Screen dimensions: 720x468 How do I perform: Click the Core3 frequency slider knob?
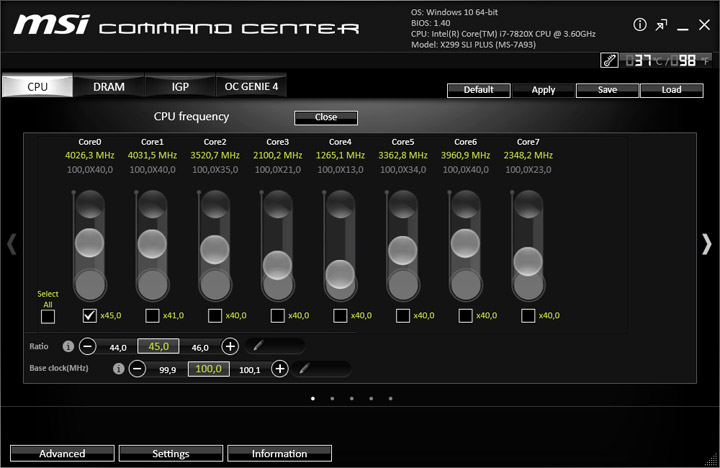coord(277,265)
